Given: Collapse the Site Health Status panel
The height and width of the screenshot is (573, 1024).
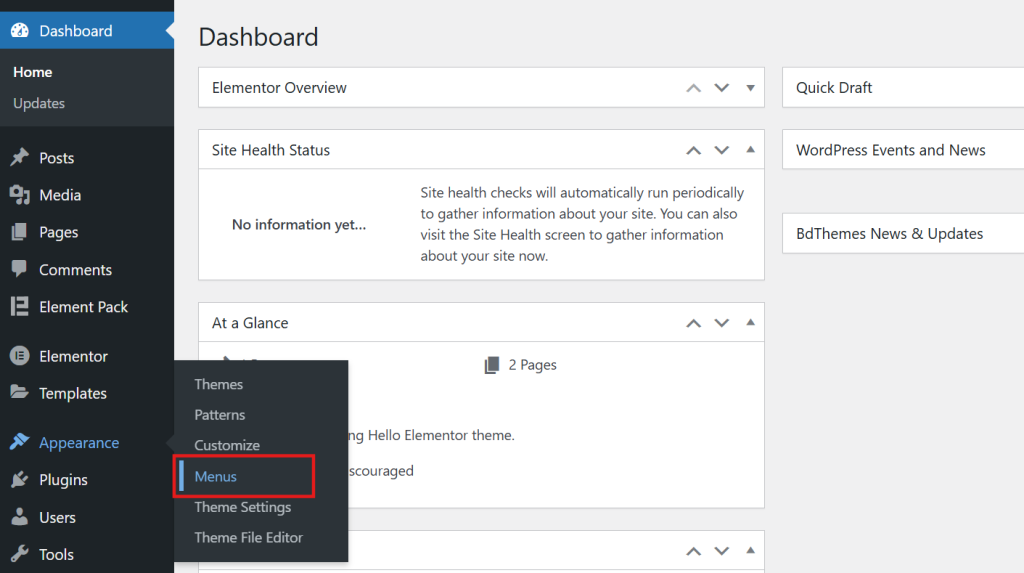Looking at the screenshot, I should pyautogui.click(x=750, y=150).
